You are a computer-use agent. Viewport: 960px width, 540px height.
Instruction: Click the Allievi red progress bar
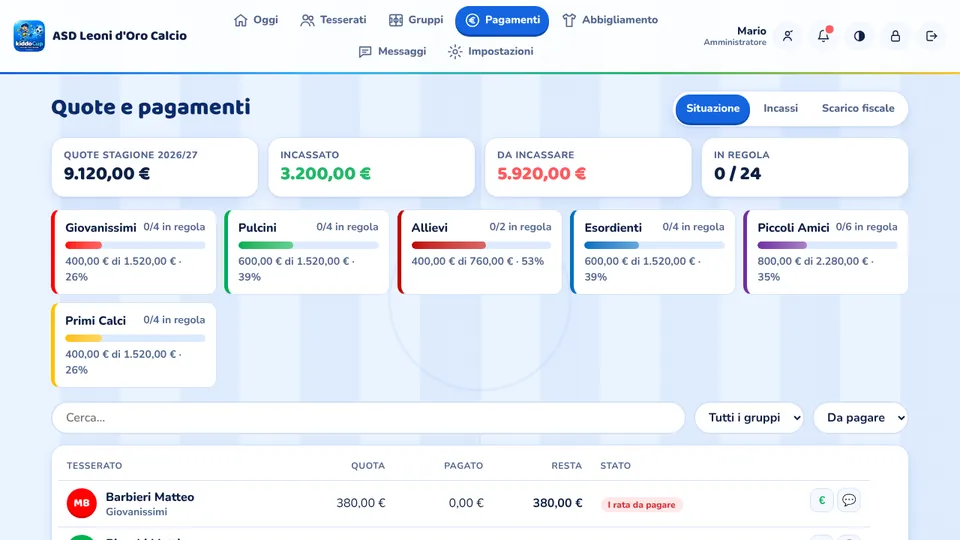481,246
